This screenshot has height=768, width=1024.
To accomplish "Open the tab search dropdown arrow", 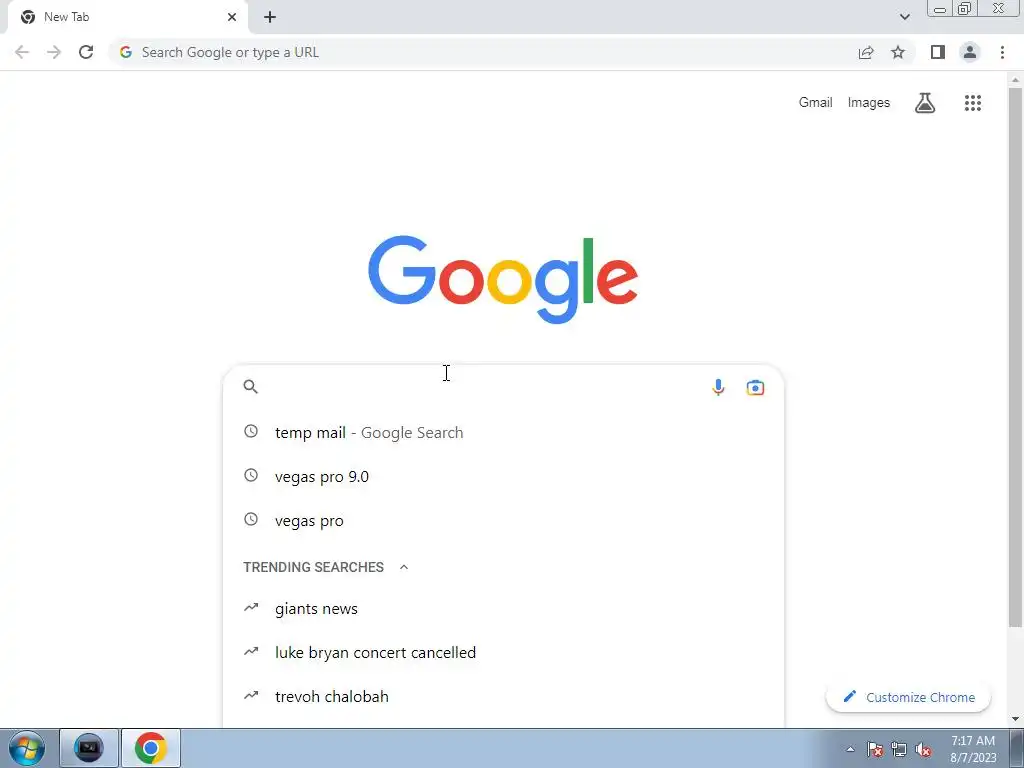I will tap(904, 17).
